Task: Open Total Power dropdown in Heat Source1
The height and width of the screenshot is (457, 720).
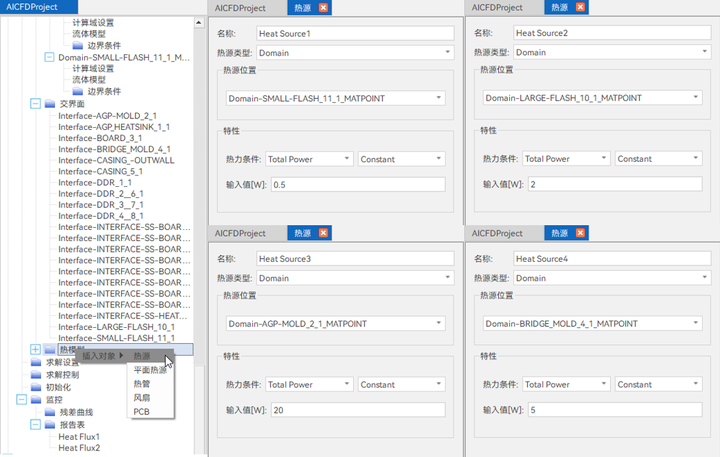Action: click(309, 159)
